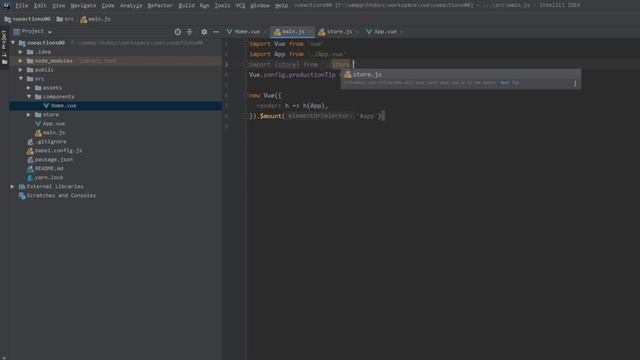Open the Navigate menu

tap(83, 5)
